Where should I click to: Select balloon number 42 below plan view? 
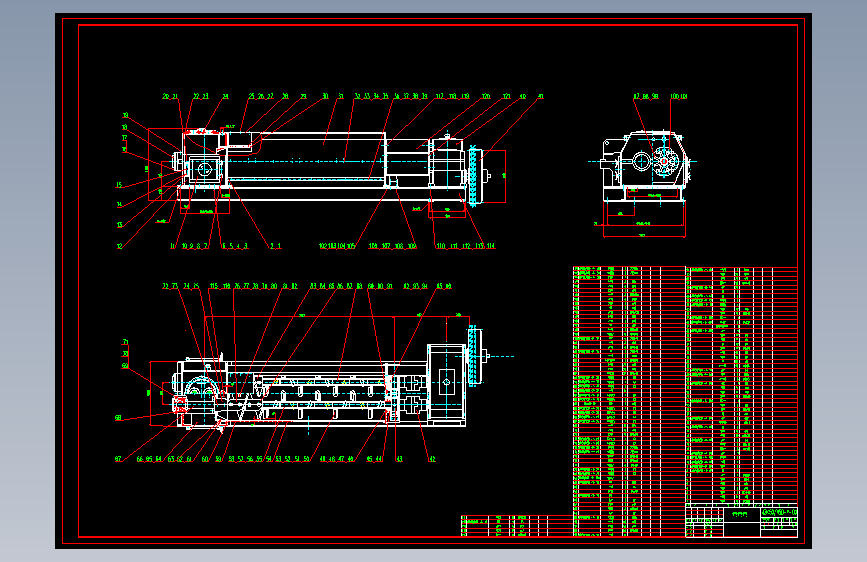(432, 459)
